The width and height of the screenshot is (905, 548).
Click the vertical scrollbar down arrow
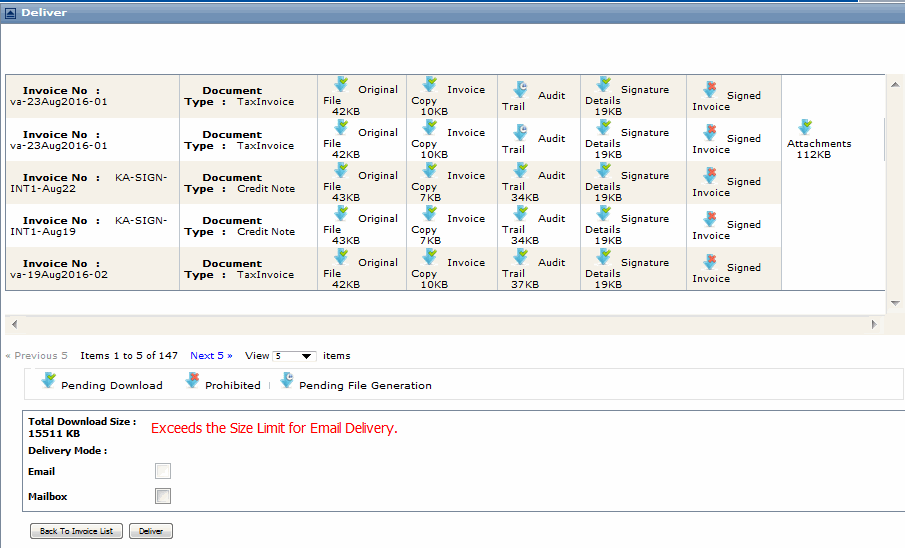(x=895, y=302)
